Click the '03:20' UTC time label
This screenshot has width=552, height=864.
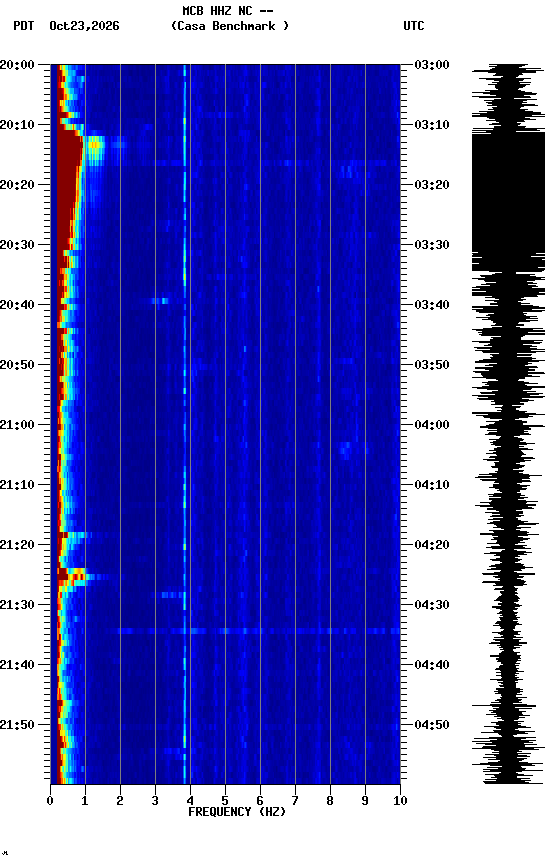point(431,185)
